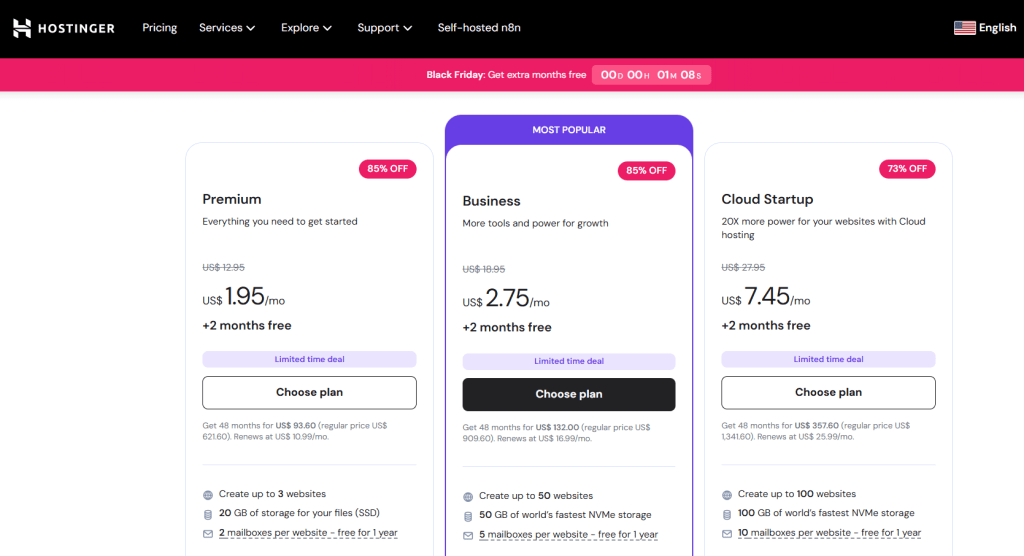Expand the Explore menu
The image size is (1024, 556).
[x=306, y=27]
